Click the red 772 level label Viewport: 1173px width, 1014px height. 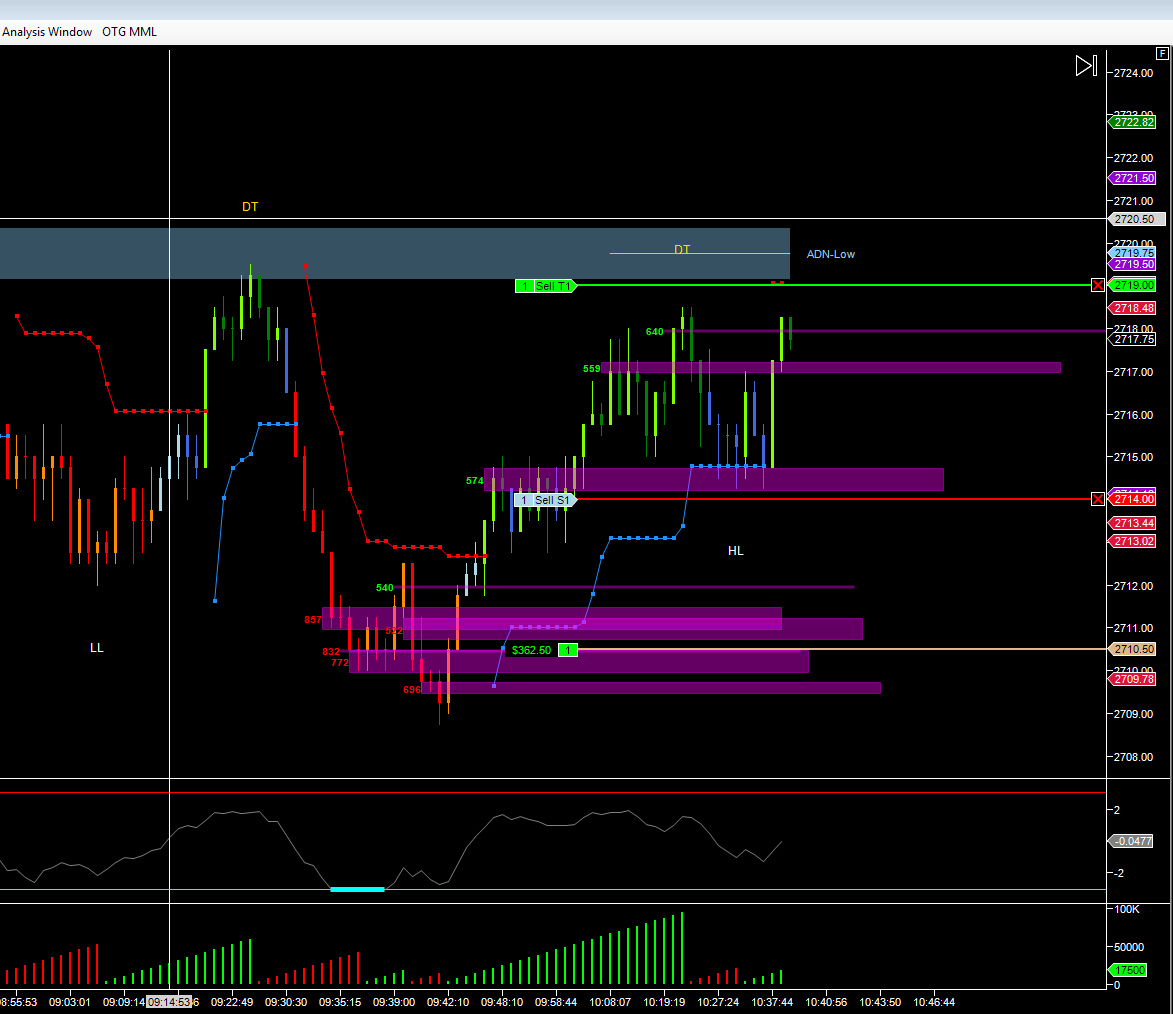(x=340, y=662)
